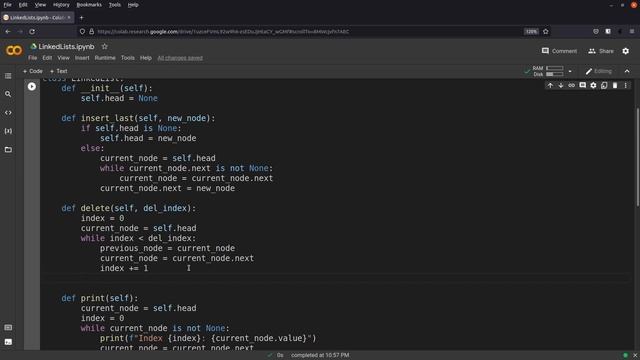The width and height of the screenshot is (640, 360).
Task: Reload the browser page
Action: coord(32,31)
